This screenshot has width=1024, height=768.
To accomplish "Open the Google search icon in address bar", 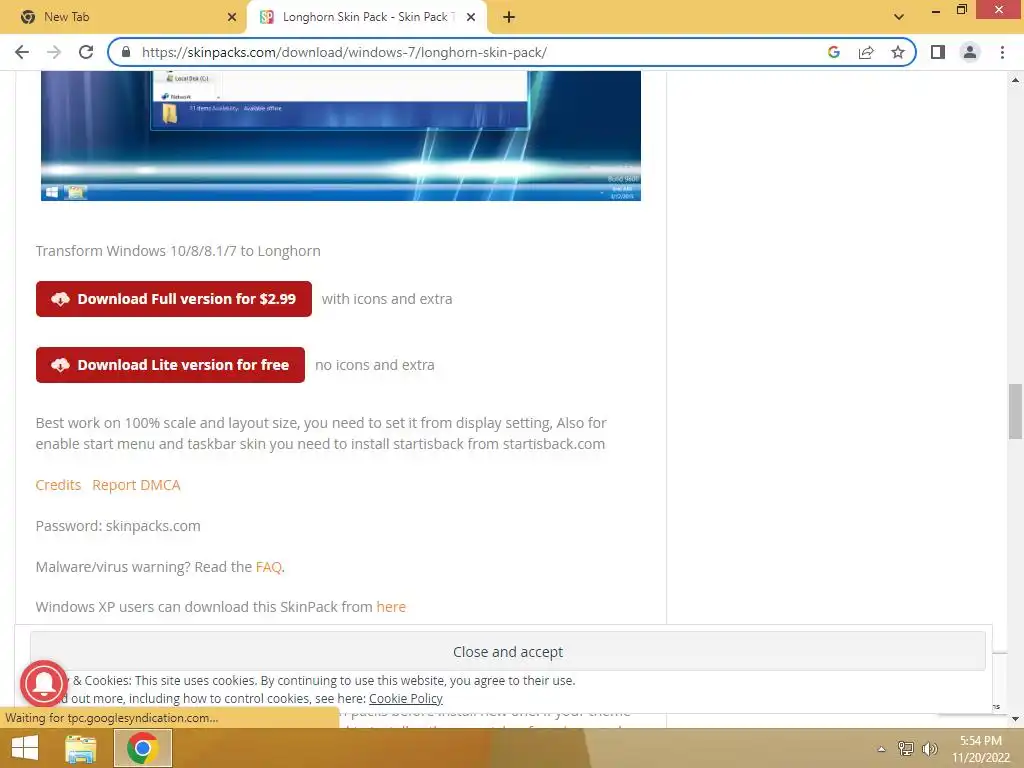I will pos(833,52).
